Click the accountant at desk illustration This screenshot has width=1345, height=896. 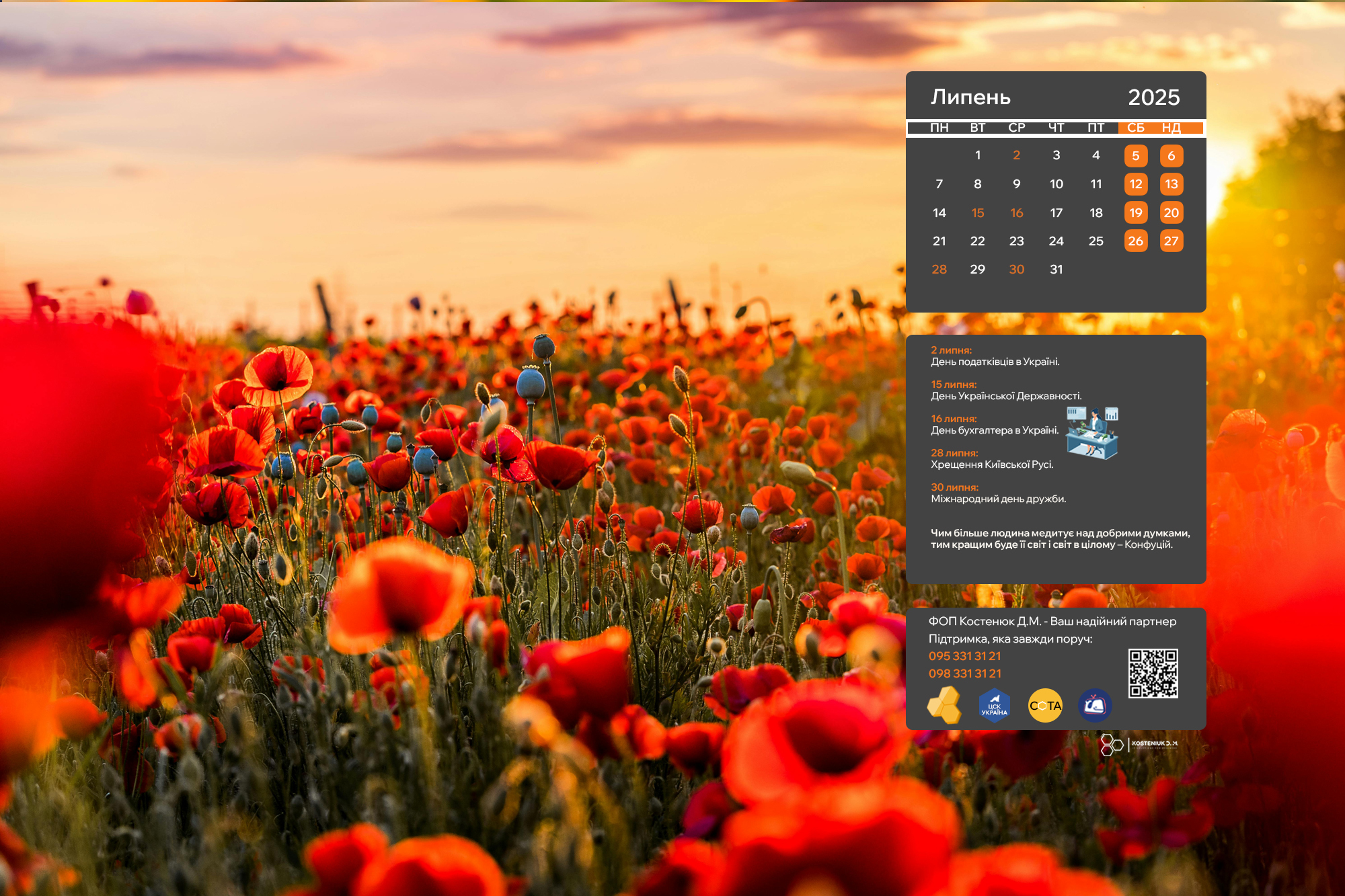(x=1092, y=433)
